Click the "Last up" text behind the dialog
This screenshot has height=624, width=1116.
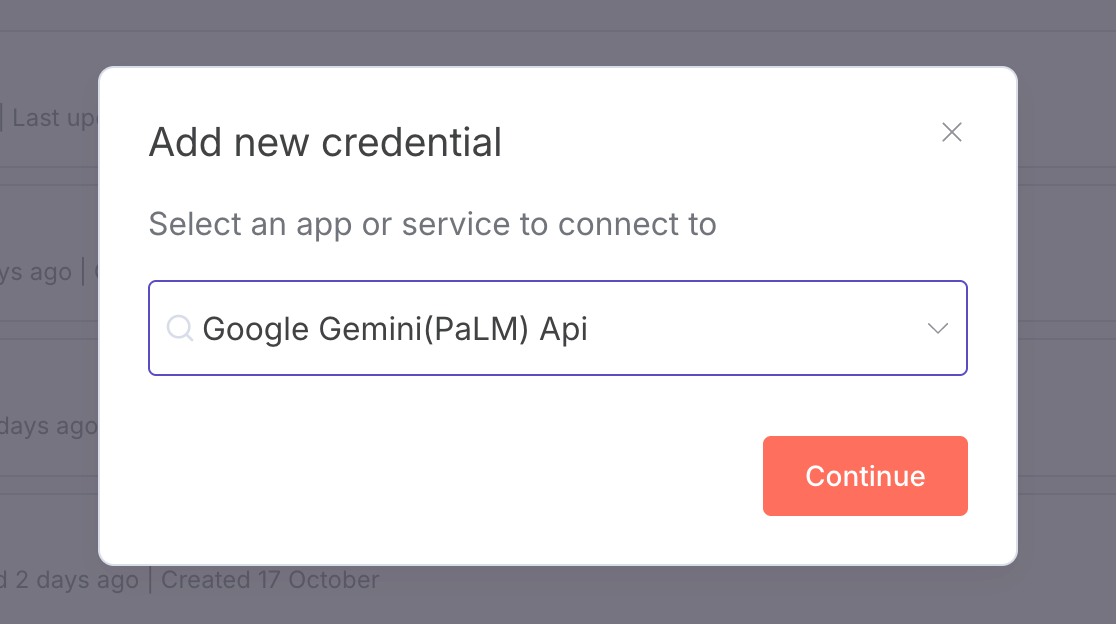[53, 118]
